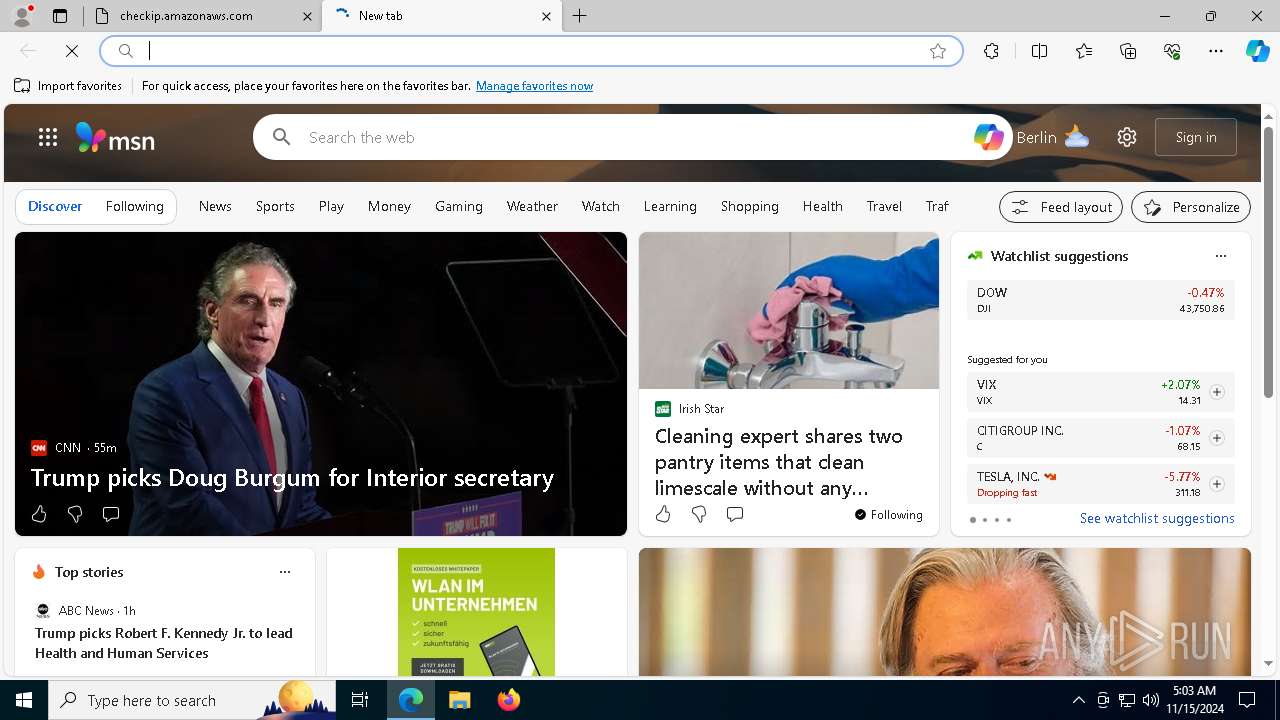Open the Travel category

coord(884,206)
